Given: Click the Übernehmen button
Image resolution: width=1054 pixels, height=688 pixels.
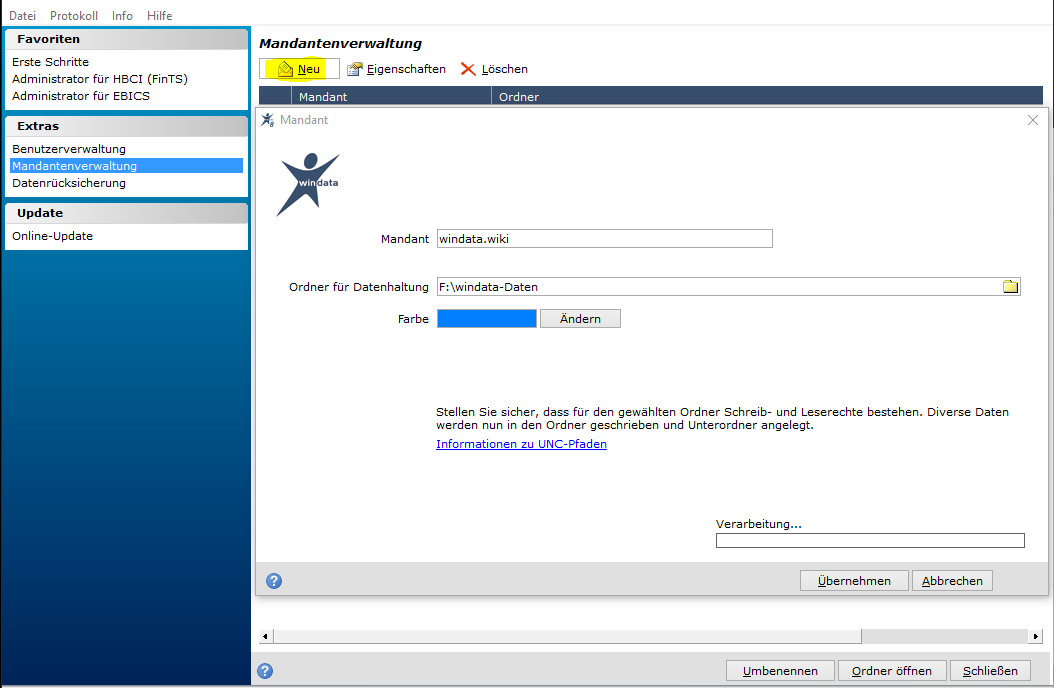Looking at the screenshot, I should coord(854,580).
